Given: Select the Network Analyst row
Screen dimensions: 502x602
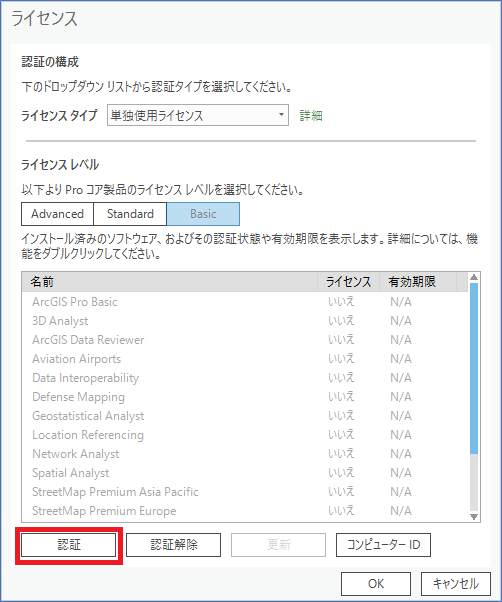Looking at the screenshot, I should (245, 454).
